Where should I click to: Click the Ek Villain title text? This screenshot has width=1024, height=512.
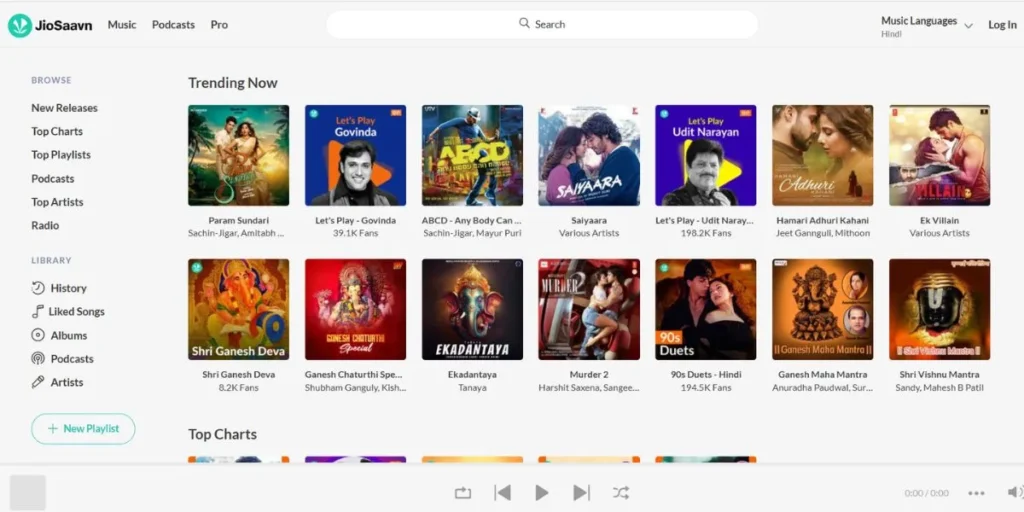tap(939, 221)
